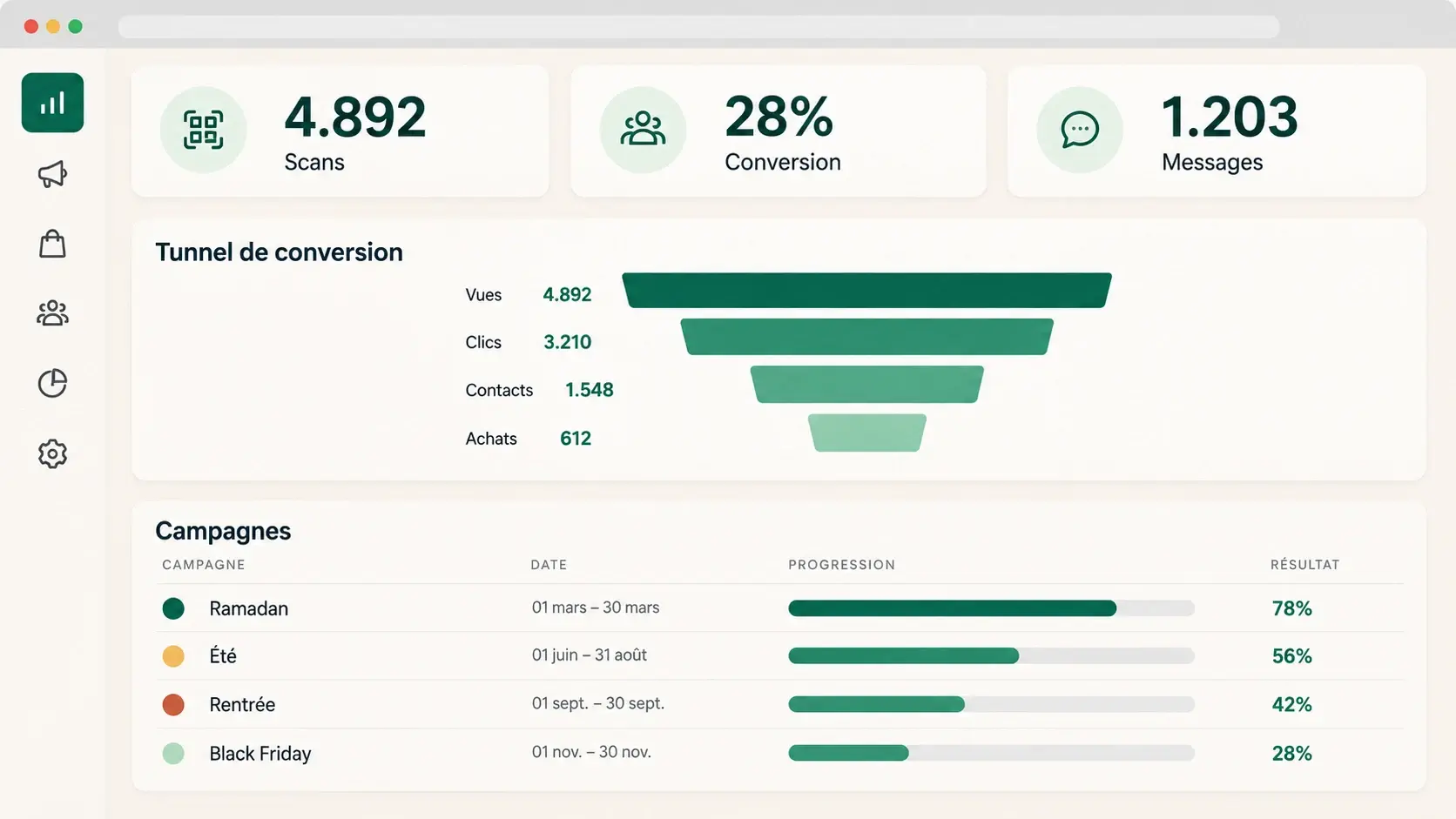The width and height of the screenshot is (1456, 819).
Task: Click the 1.203 Messages figure
Action: tap(1230, 117)
